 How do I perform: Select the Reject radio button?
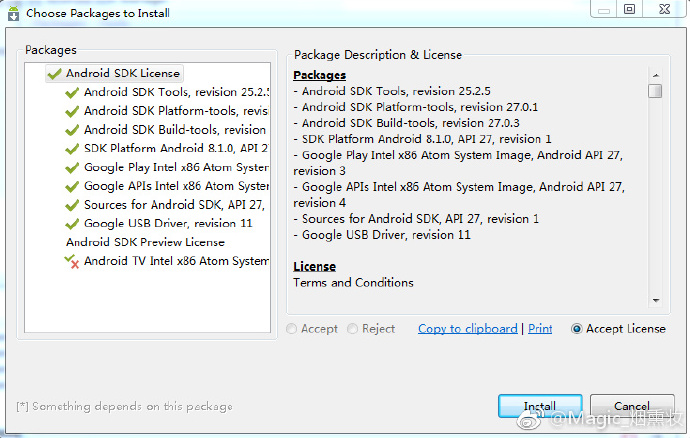[352, 329]
